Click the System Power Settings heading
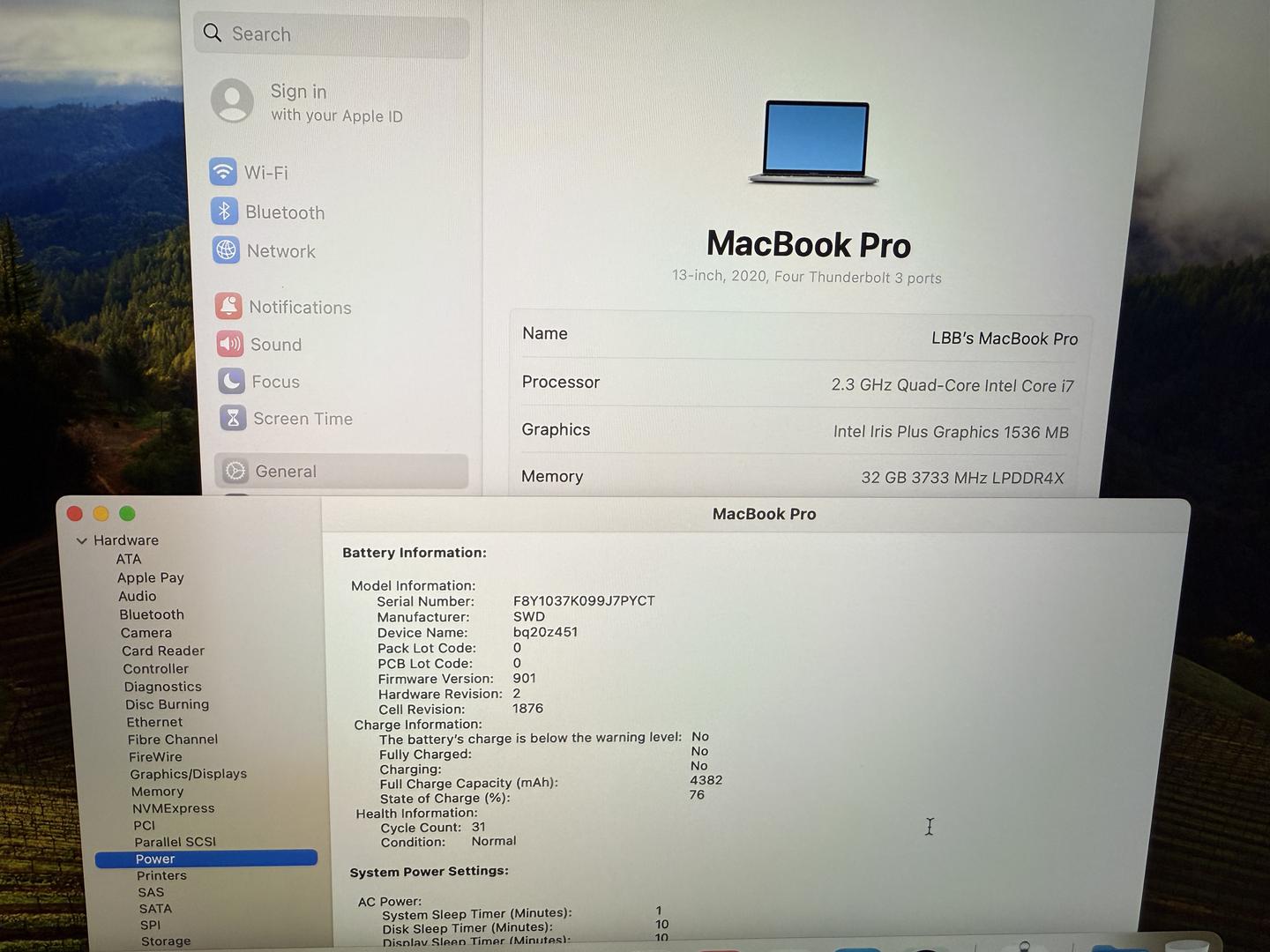 tap(429, 871)
